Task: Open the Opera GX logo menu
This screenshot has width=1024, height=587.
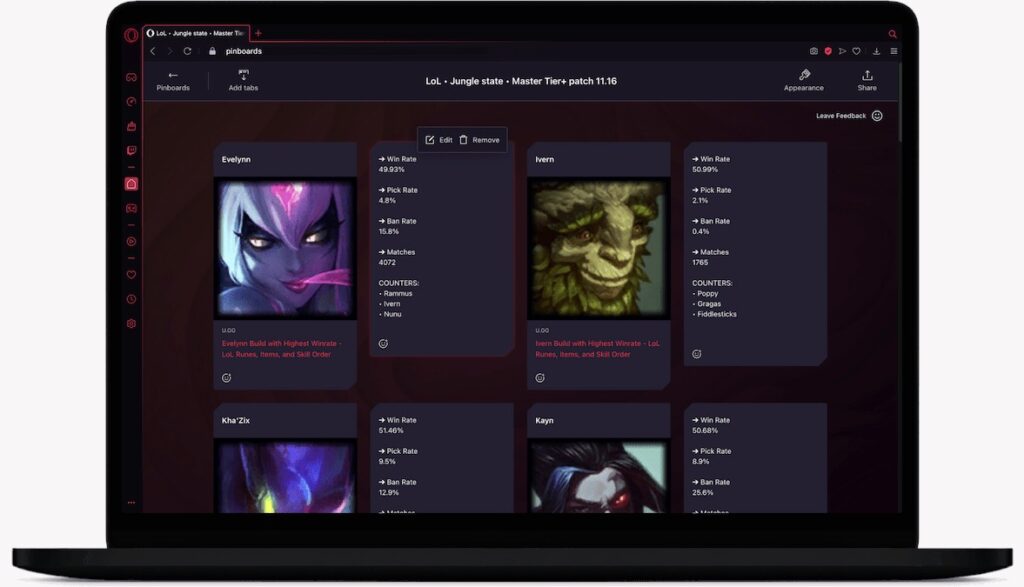Action: 131,35
